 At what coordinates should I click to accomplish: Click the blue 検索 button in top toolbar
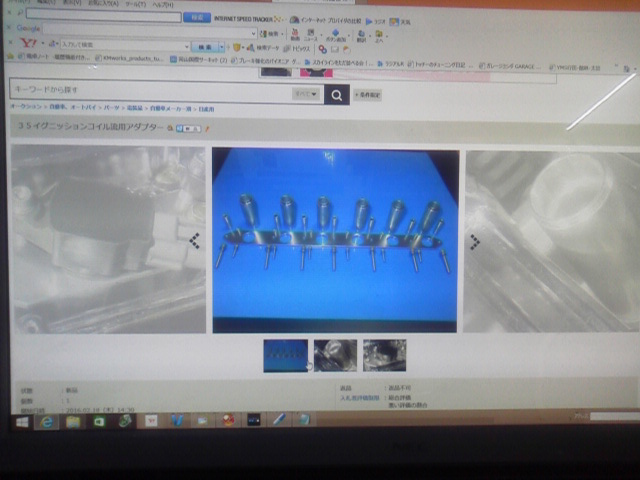pos(197,18)
